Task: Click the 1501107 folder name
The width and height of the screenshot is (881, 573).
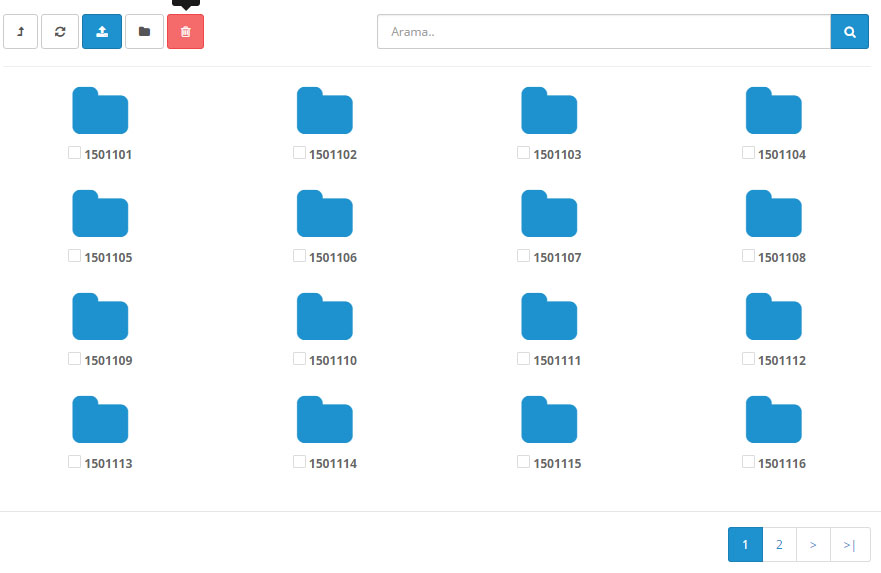Action: click(557, 257)
